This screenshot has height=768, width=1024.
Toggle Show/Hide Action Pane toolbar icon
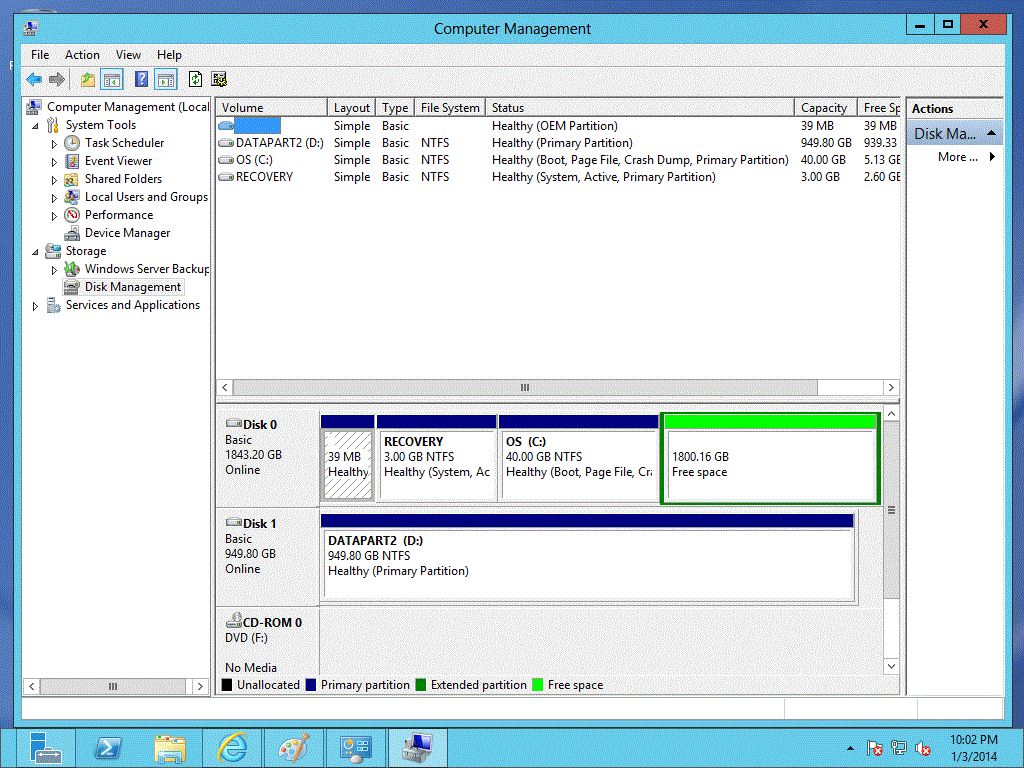[x=166, y=80]
